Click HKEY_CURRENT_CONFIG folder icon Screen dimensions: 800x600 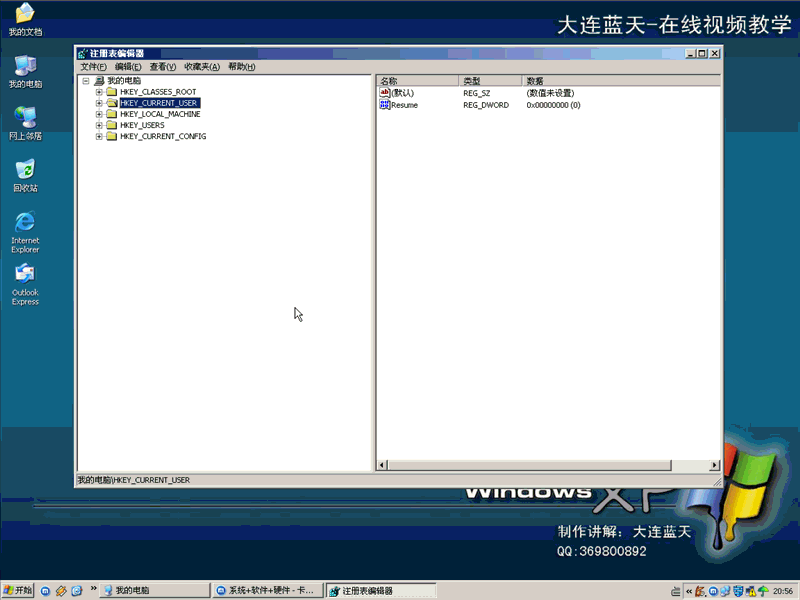(x=112, y=136)
